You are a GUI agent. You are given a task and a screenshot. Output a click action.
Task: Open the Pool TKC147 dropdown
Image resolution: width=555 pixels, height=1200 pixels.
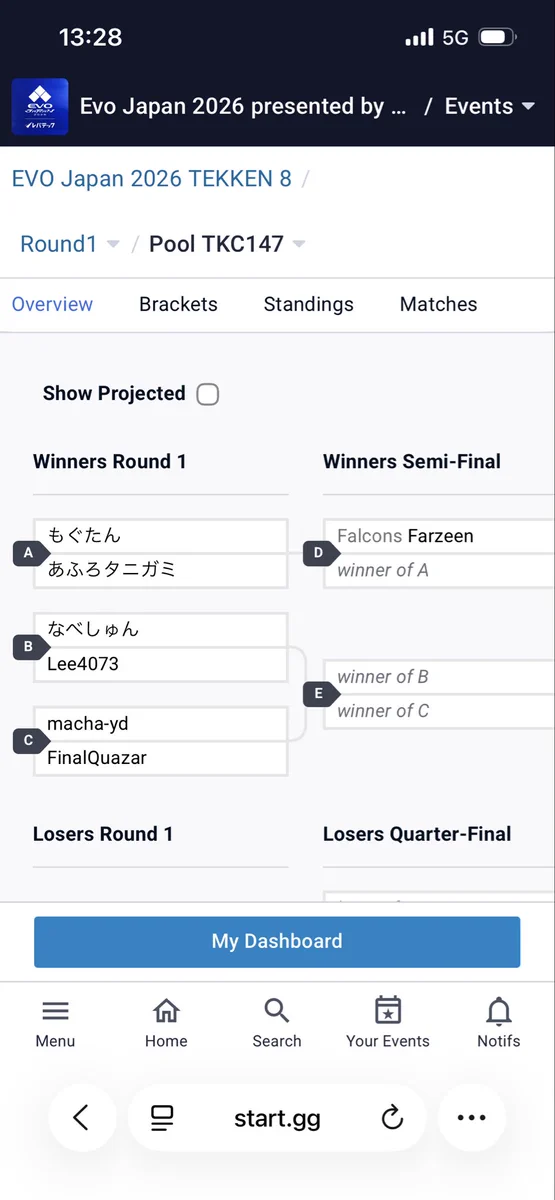pyautogui.click(x=227, y=244)
